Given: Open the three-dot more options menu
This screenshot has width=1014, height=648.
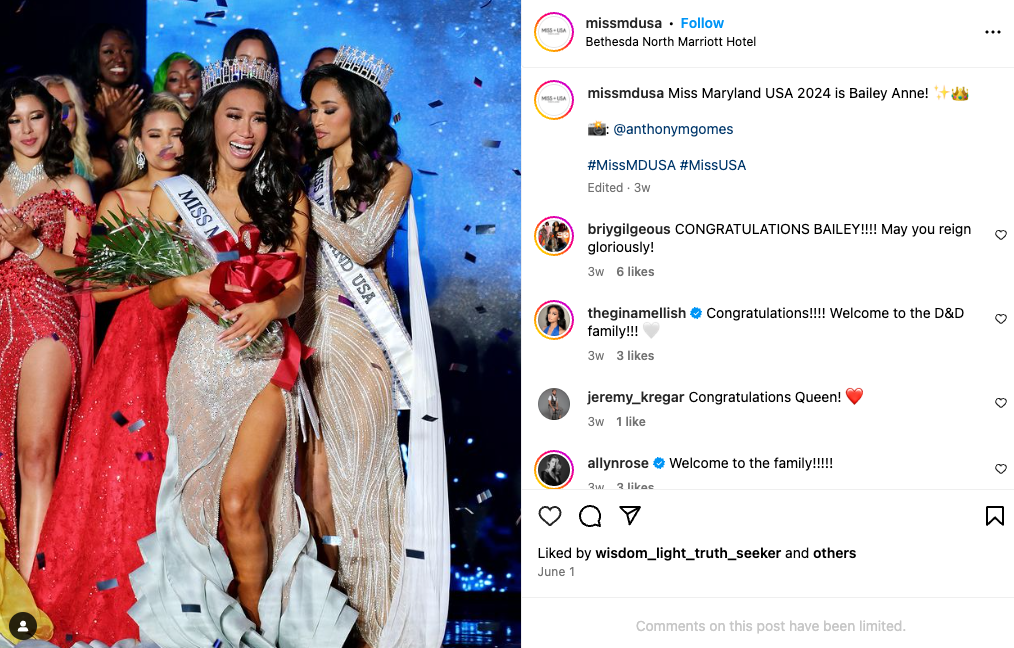Looking at the screenshot, I should pos(993,32).
